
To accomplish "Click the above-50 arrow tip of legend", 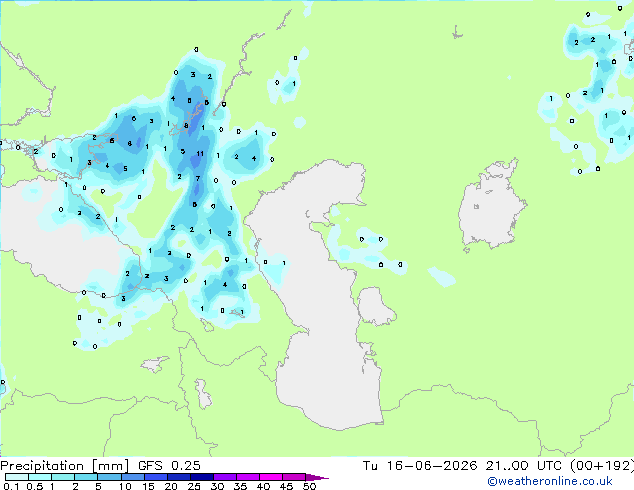I will click(317, 477).
